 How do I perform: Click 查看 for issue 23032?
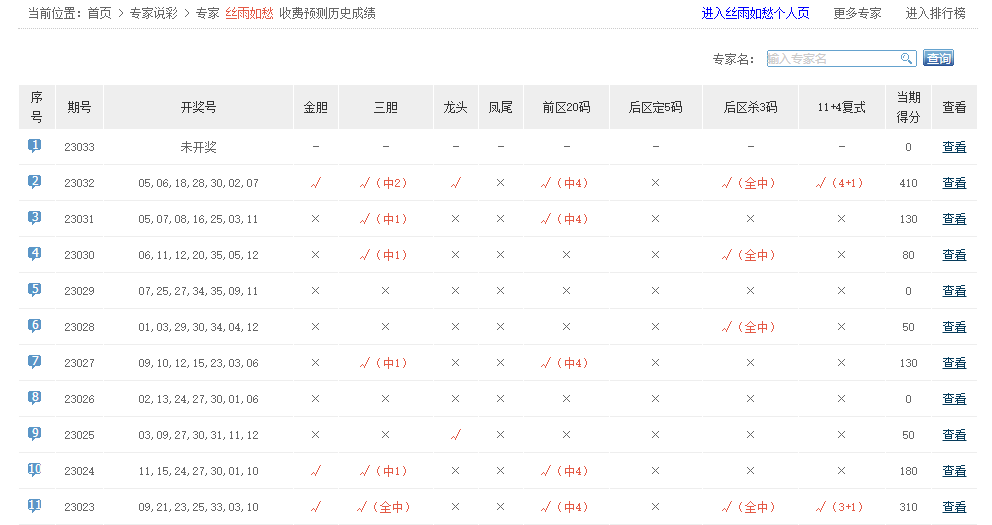(954, 183)
